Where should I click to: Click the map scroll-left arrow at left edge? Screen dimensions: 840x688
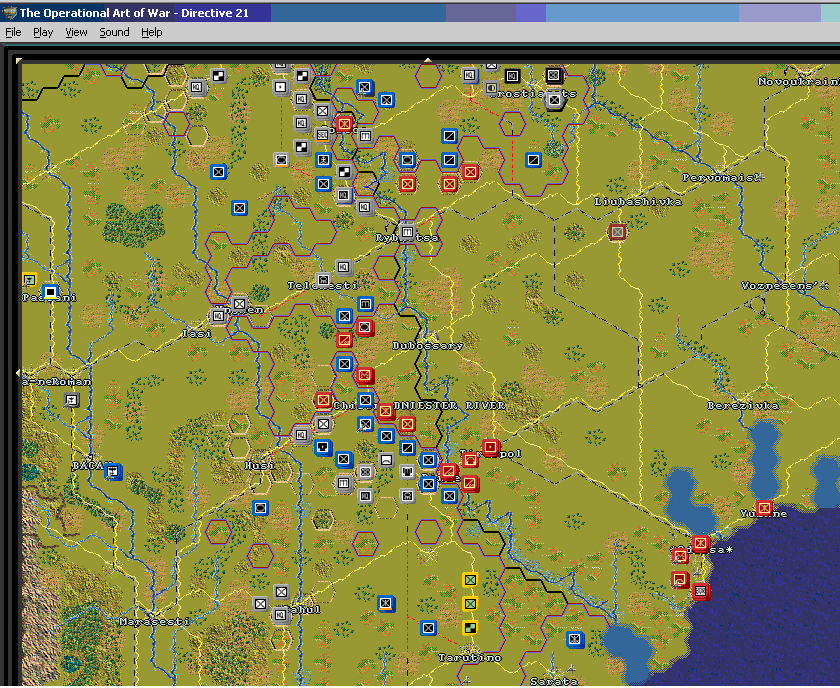pos(18,372)
